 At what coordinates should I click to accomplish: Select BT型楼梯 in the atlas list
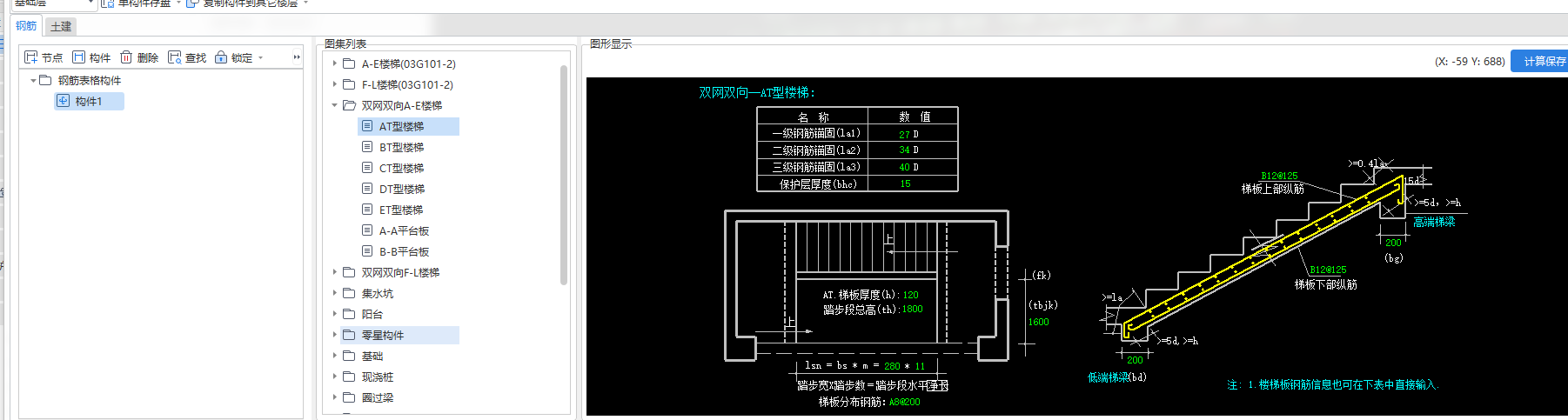coord(401,147)
